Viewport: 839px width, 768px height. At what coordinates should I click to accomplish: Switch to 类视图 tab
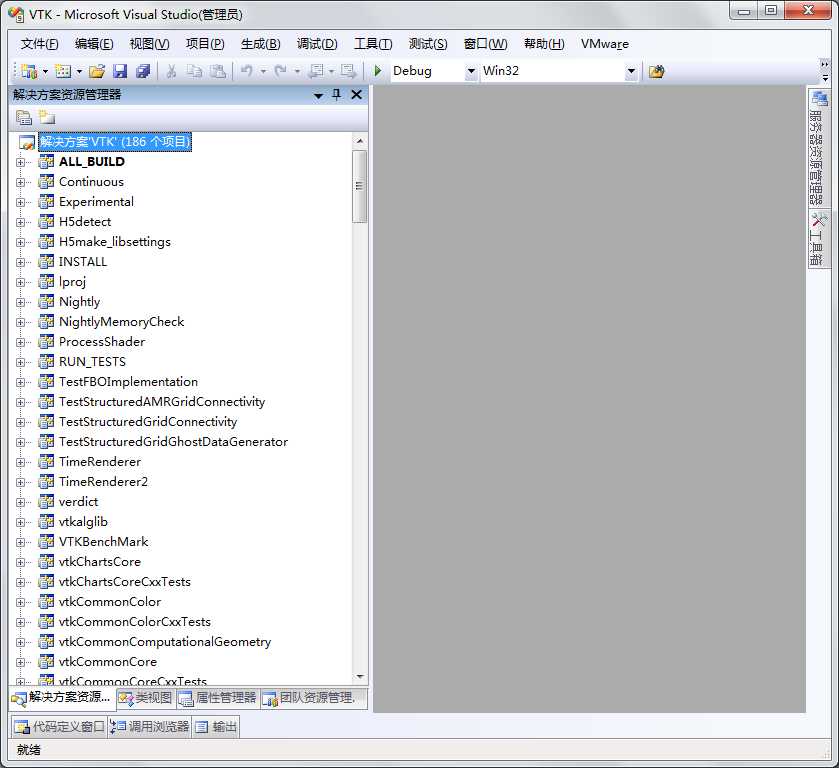pyautogui.click(x=146, y=698)
